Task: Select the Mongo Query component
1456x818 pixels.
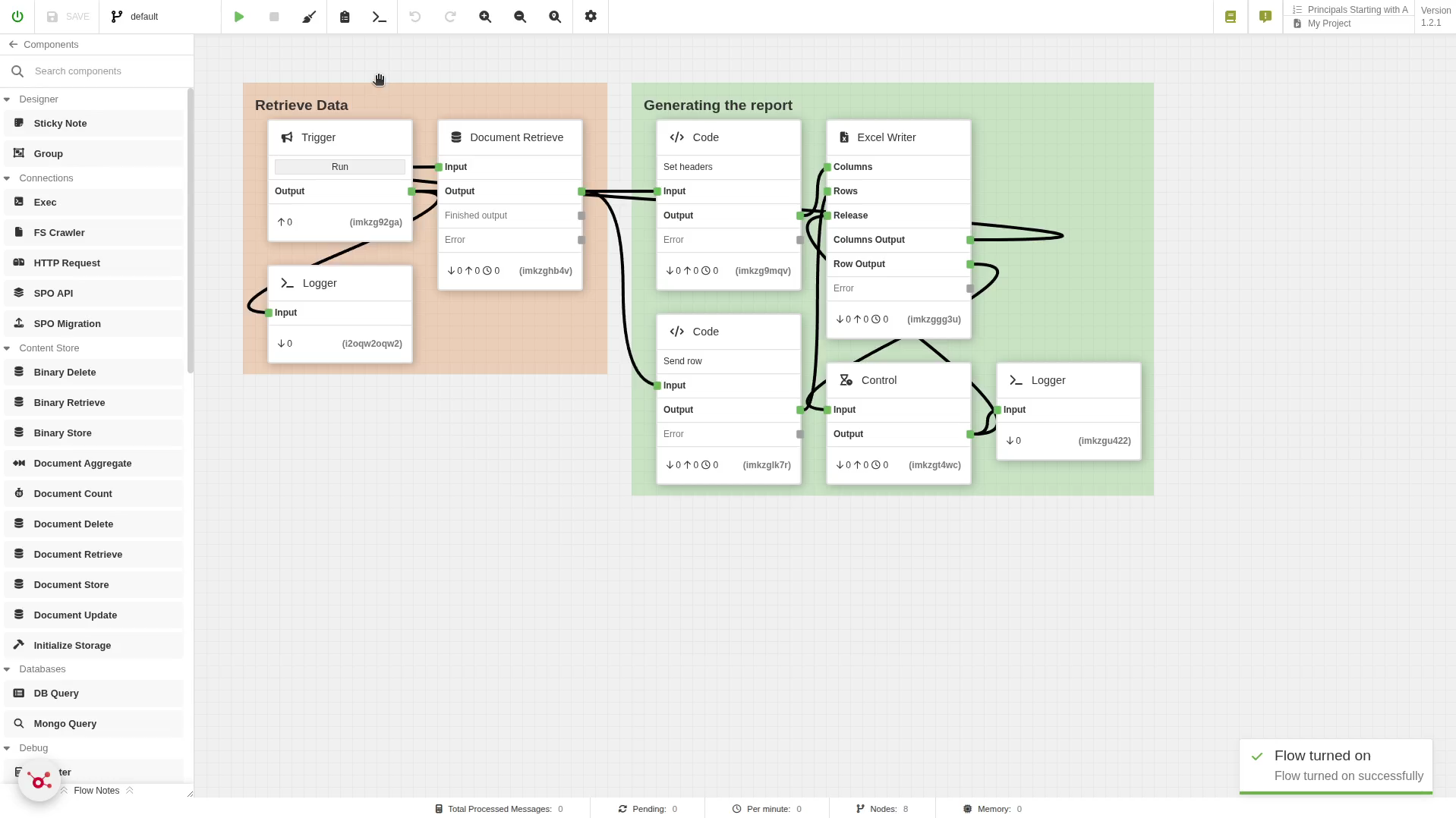Action: [x=93, y=724]
